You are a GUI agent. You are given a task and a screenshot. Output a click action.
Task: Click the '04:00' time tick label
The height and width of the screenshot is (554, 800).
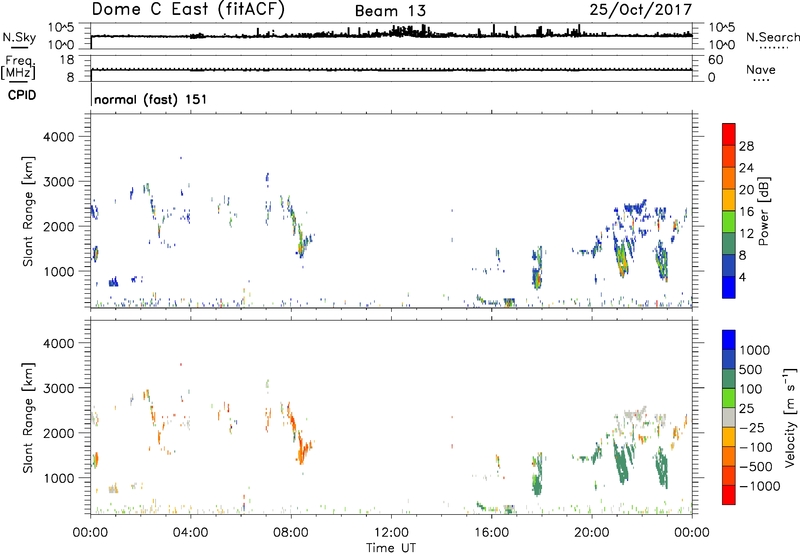(x=190, y=533)
